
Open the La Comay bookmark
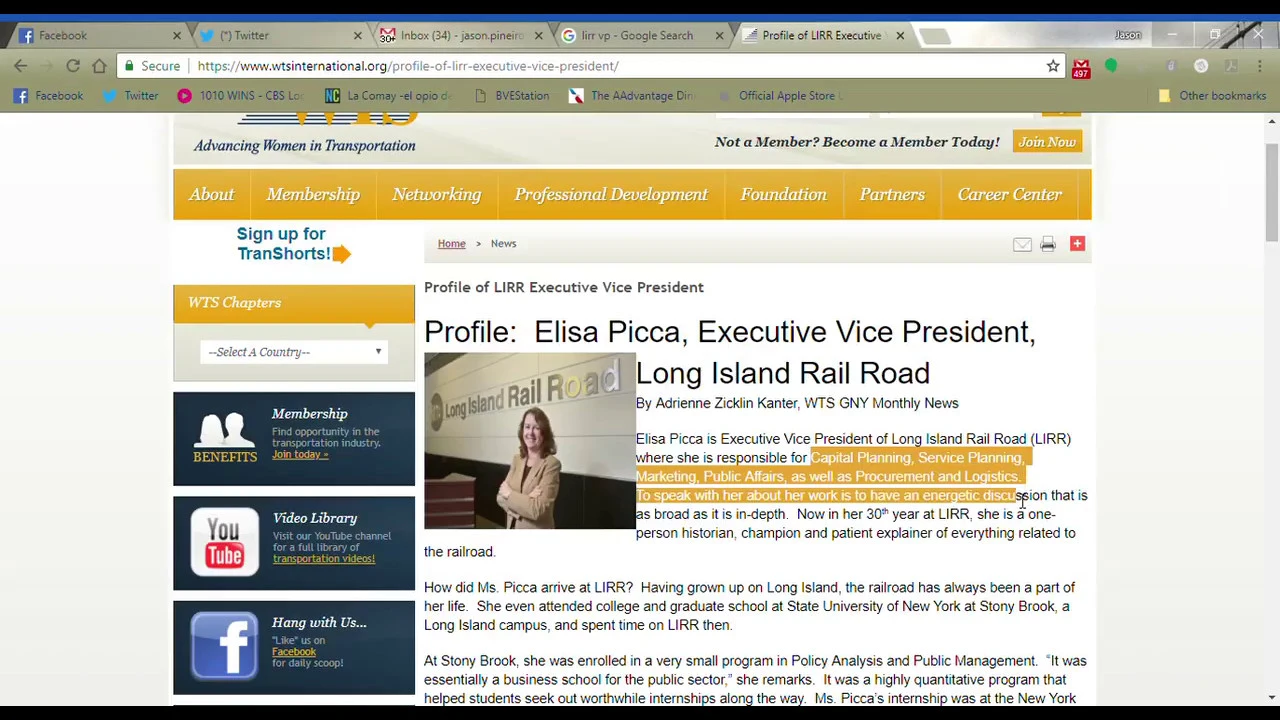[389, 96]
